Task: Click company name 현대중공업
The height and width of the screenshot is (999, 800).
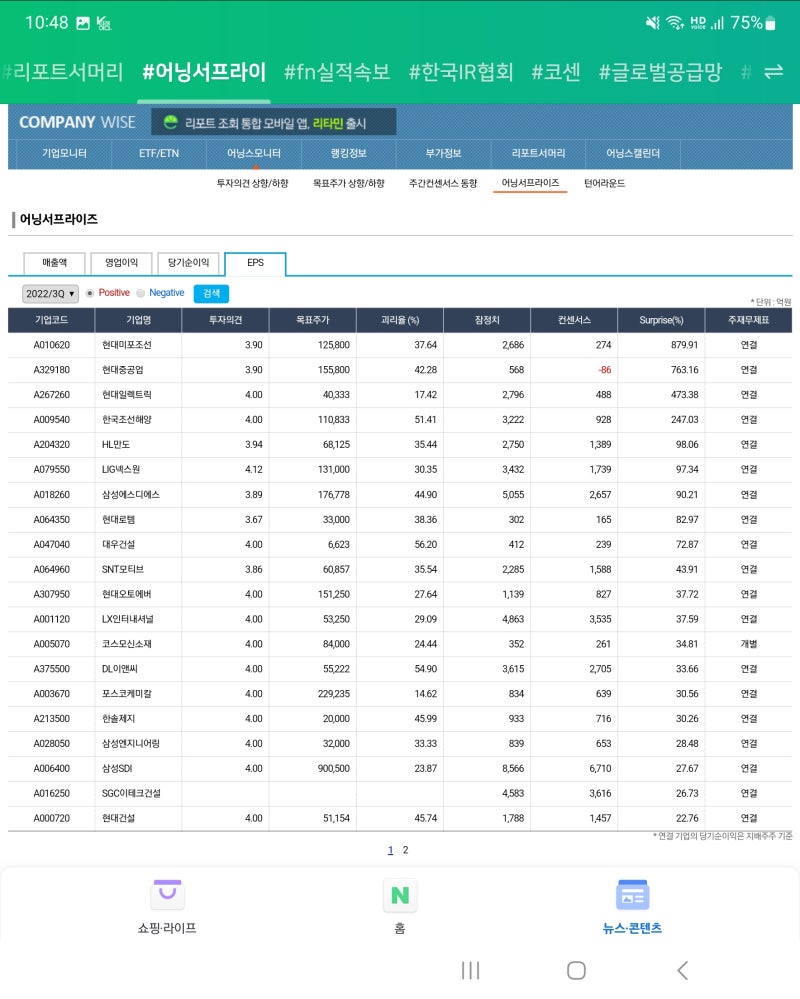Action: 122,370
